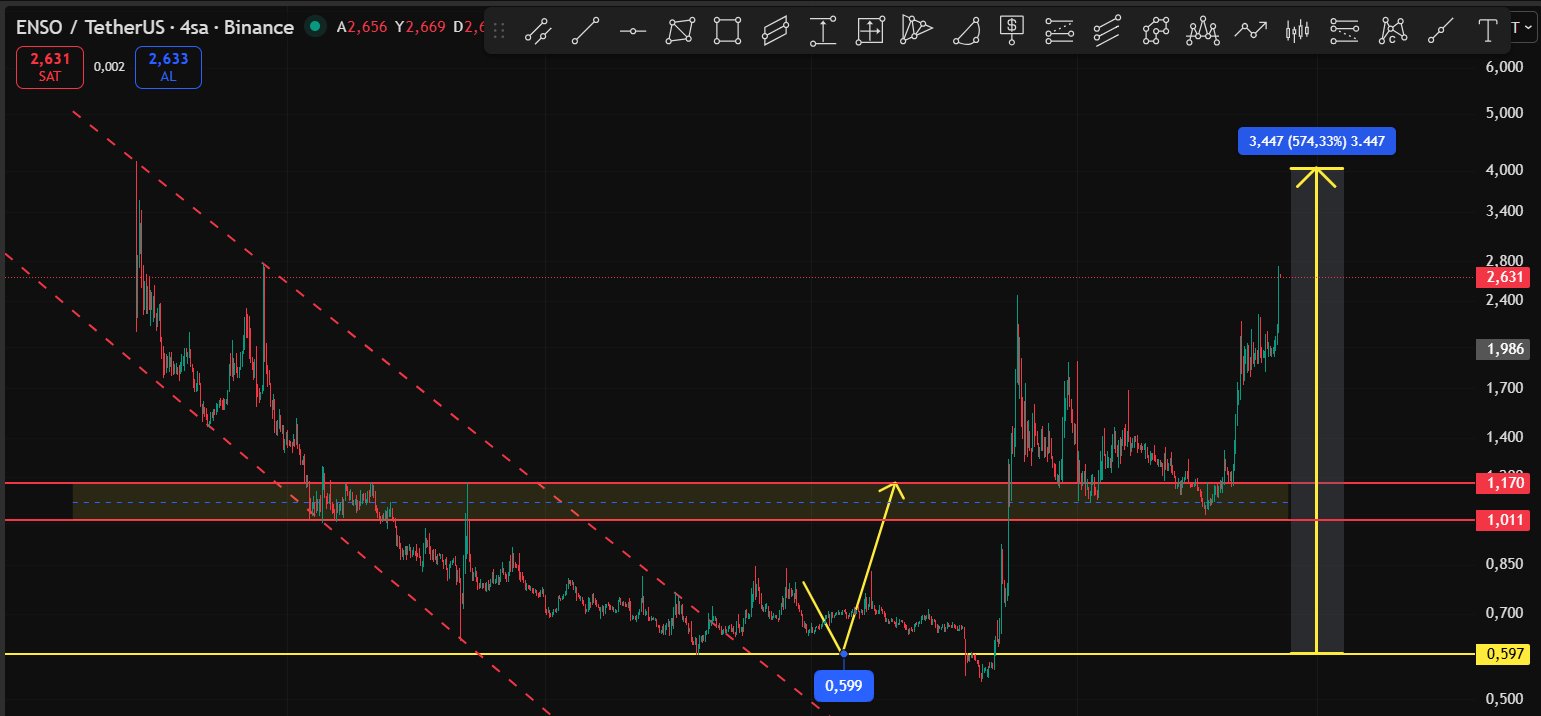The image size is (1541, 716).
Task: Click the yellow 0,597 price axis label
Action: click(1503, 654)
